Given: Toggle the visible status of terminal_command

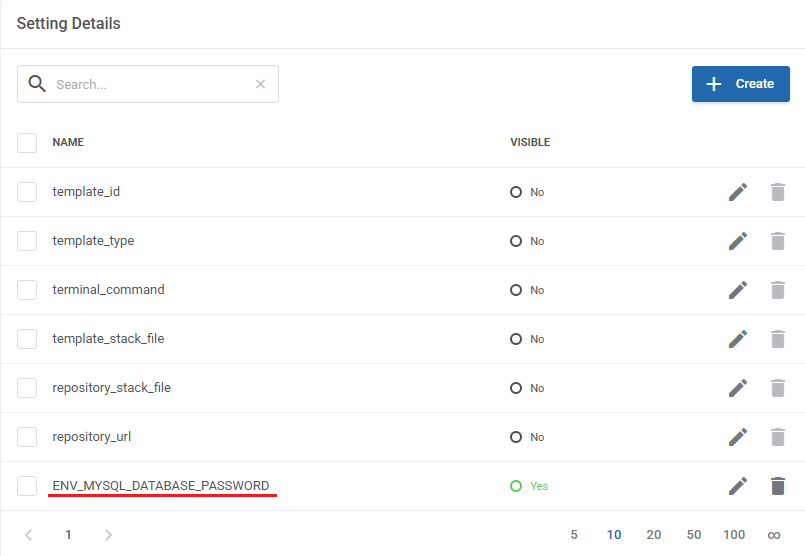Looking at the screenshot, I should 527,290.
